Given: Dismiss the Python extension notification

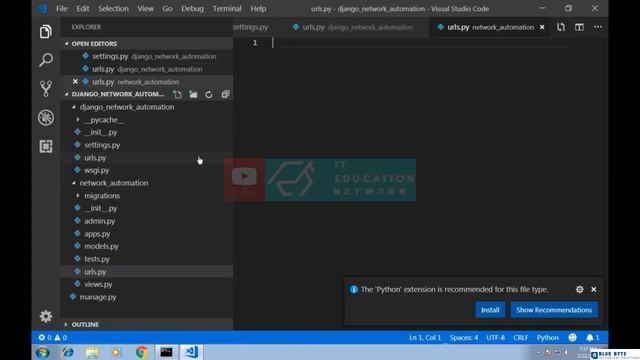Looking at the screenshot, I should (x=594, y=289).
